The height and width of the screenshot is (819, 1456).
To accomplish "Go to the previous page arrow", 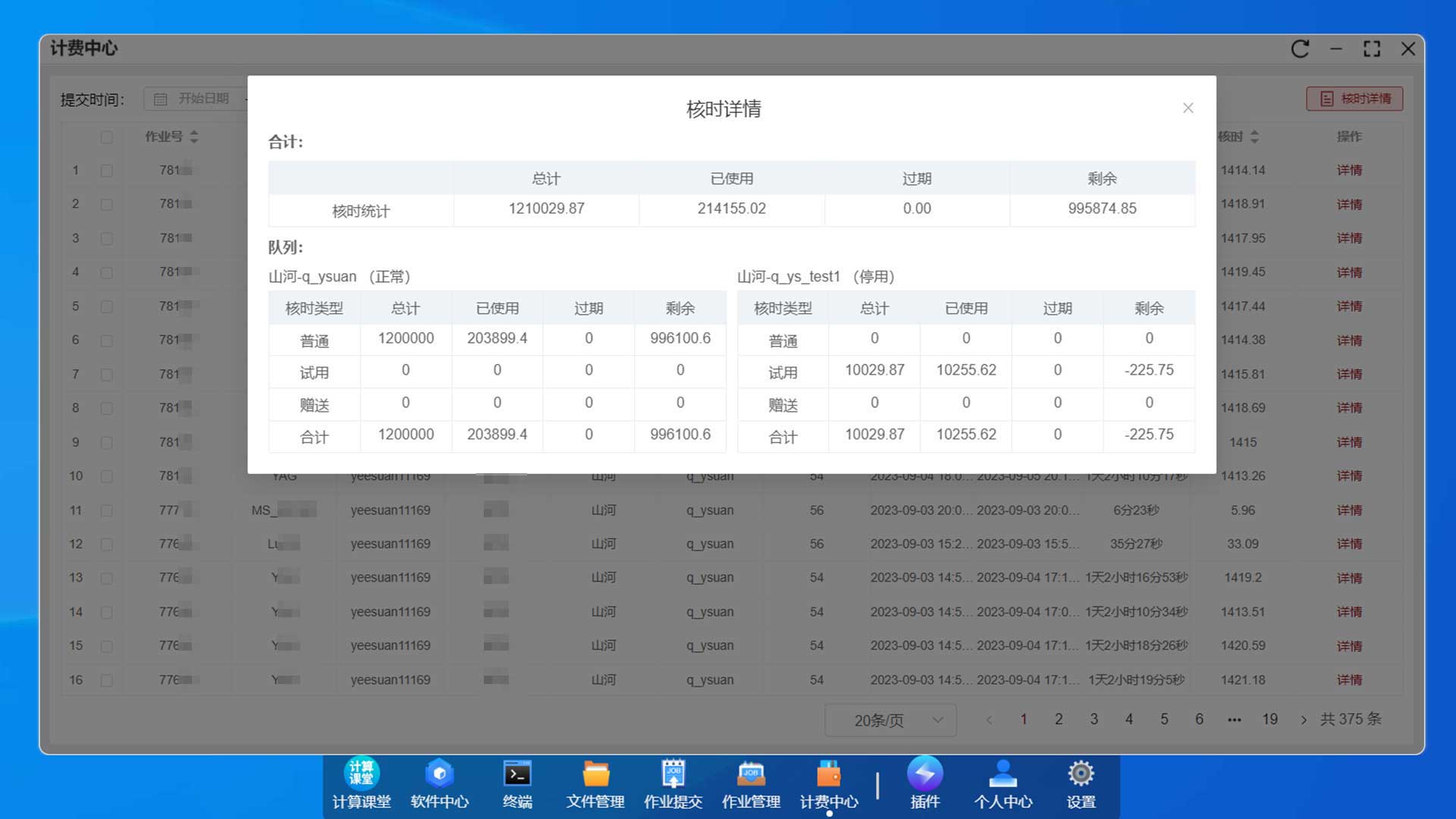I will pyautogui.click(x=989, y=720).
